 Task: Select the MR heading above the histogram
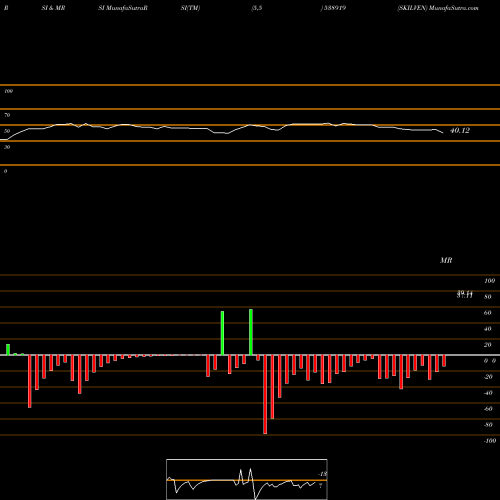tap(446, 260)
